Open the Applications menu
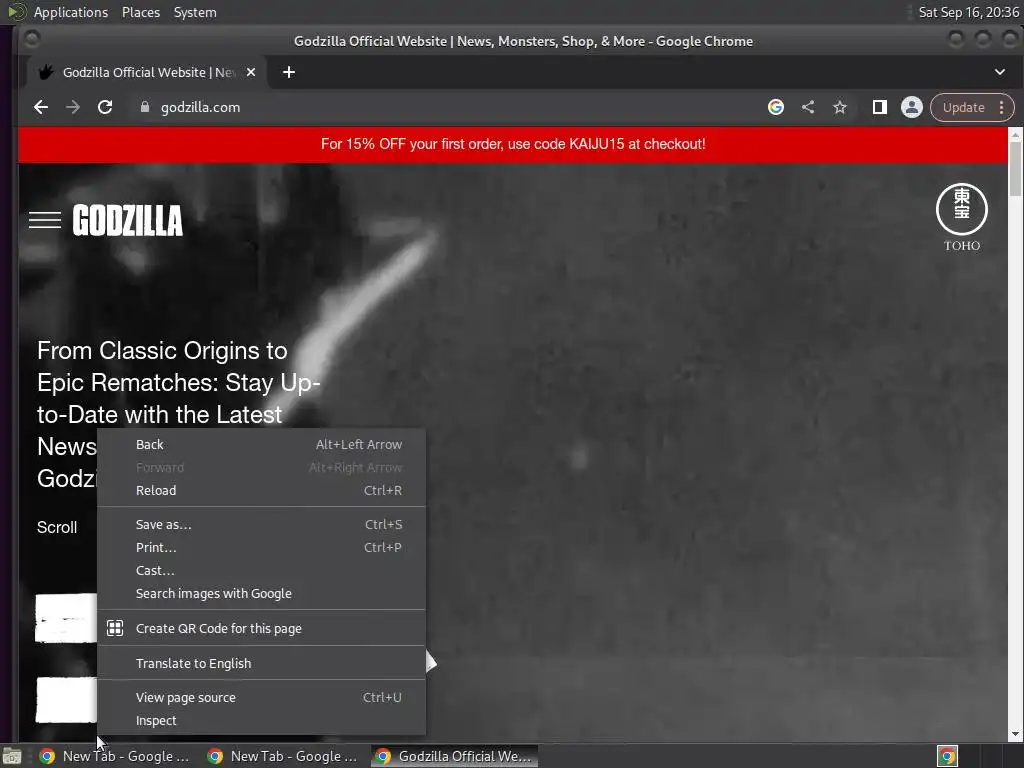Viewport: 1024px width, 768px height. coord(71,12)
